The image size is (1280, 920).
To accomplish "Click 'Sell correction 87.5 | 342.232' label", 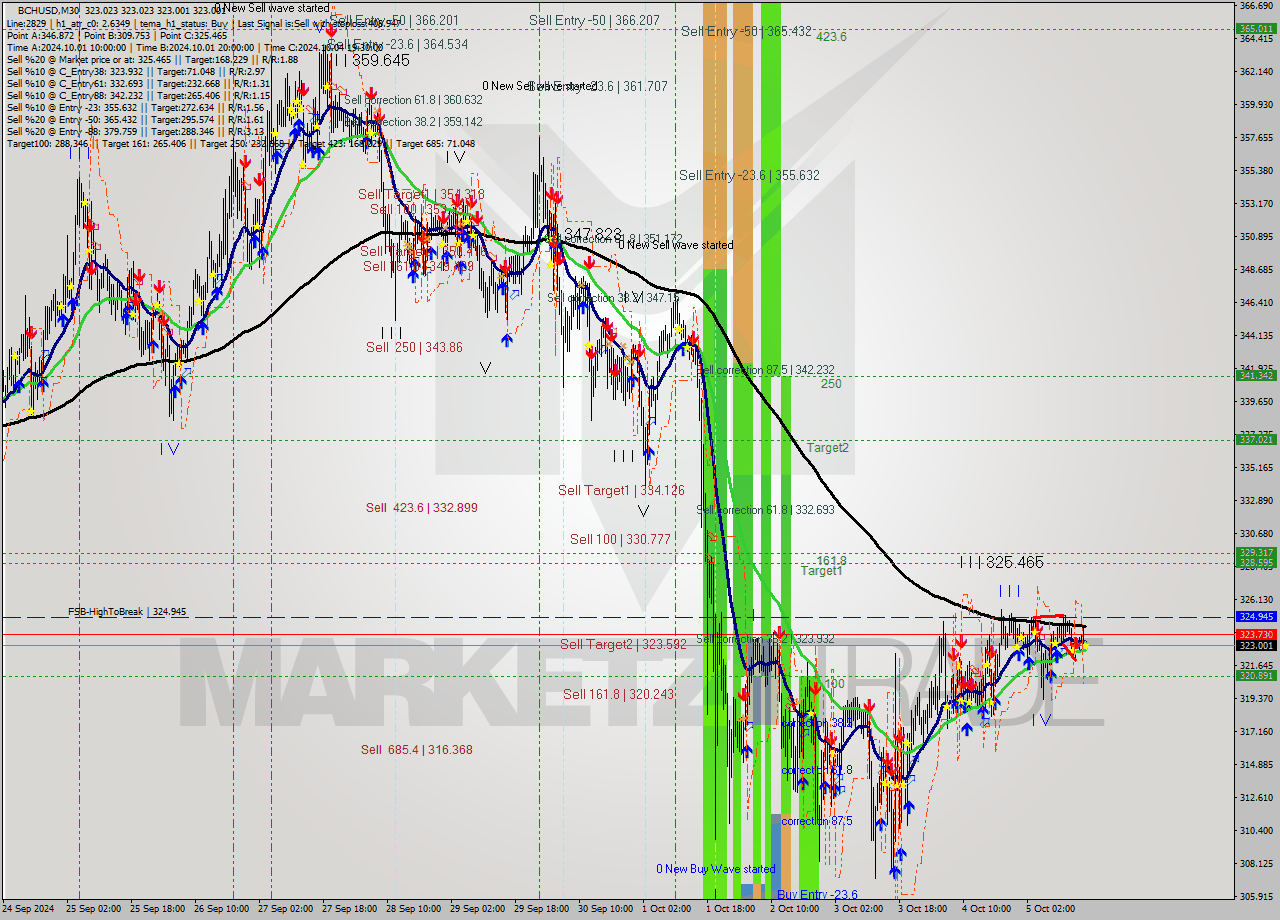I will (765, 370).
